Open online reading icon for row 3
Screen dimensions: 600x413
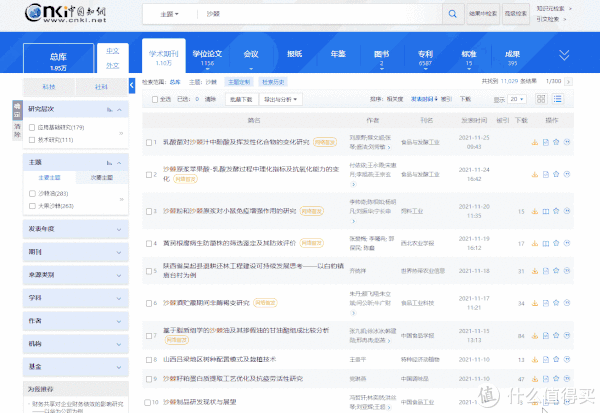click(x=546, y=211)
